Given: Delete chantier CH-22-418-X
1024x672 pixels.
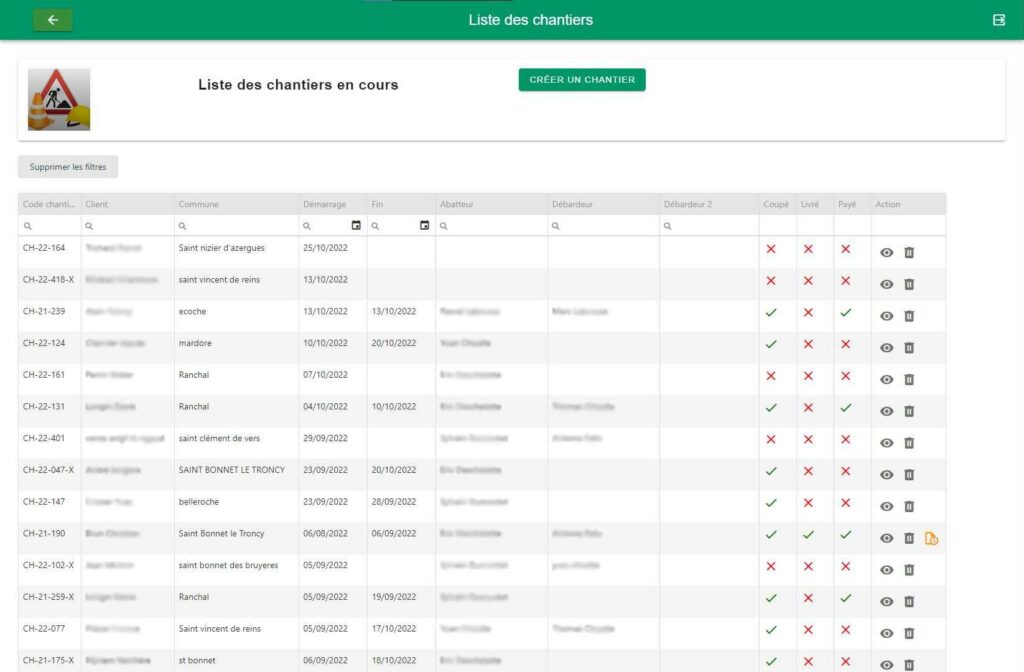Looking at the screenshot, I should coord(909,284).
